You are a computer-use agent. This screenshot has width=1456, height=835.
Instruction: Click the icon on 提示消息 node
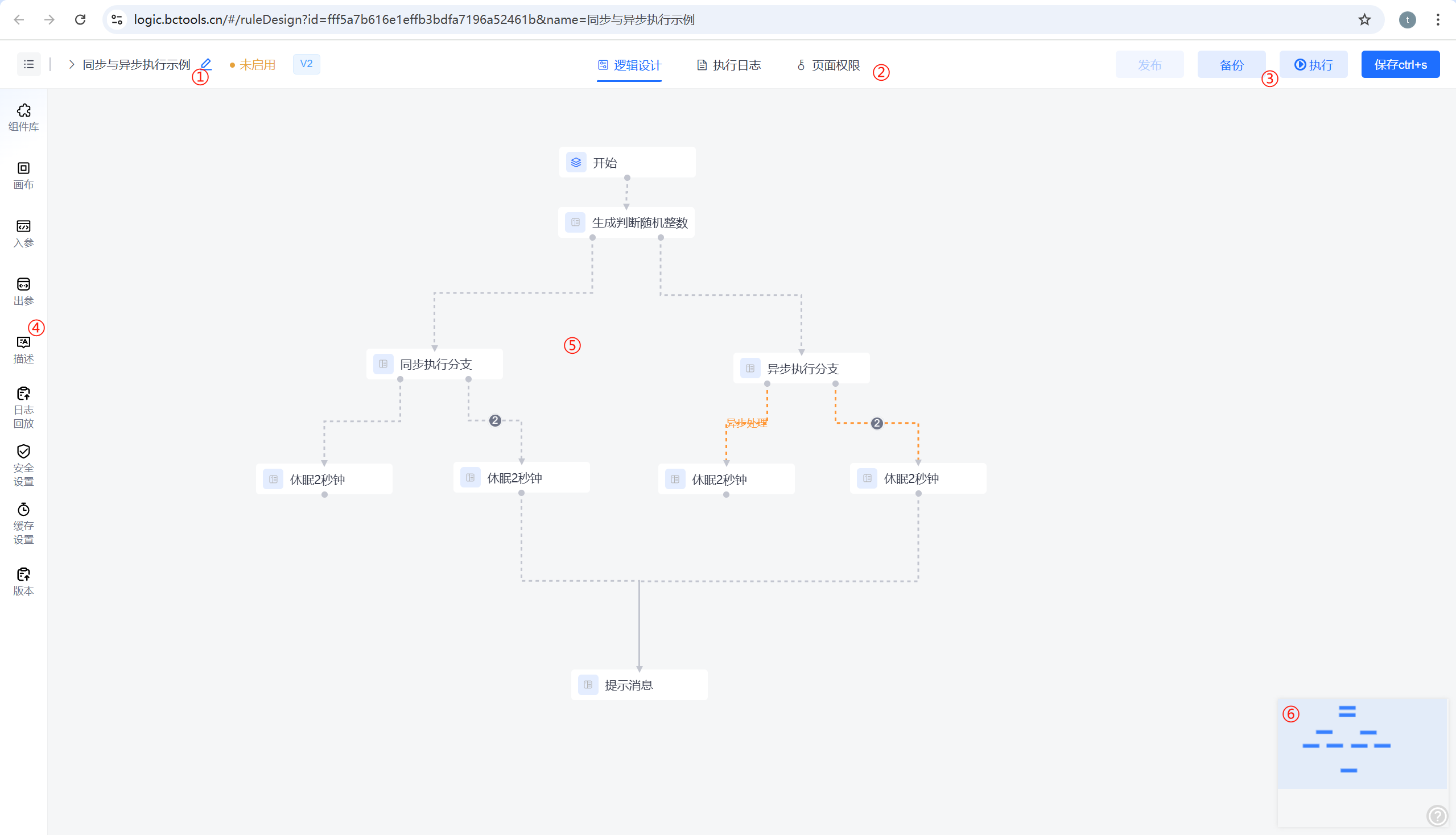click(588, 685)
